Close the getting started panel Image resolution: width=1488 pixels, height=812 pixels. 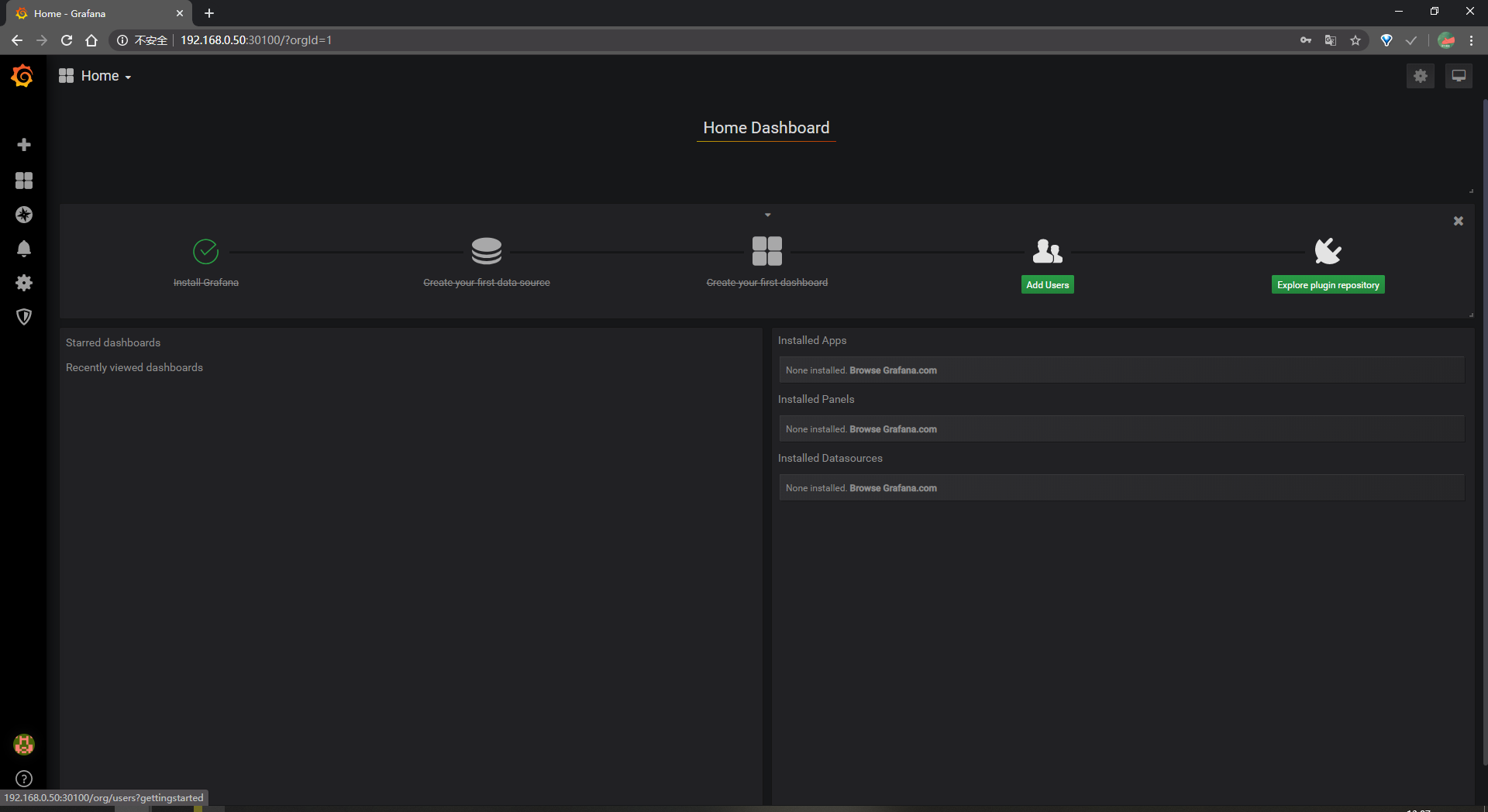[x=1459, y=221]
